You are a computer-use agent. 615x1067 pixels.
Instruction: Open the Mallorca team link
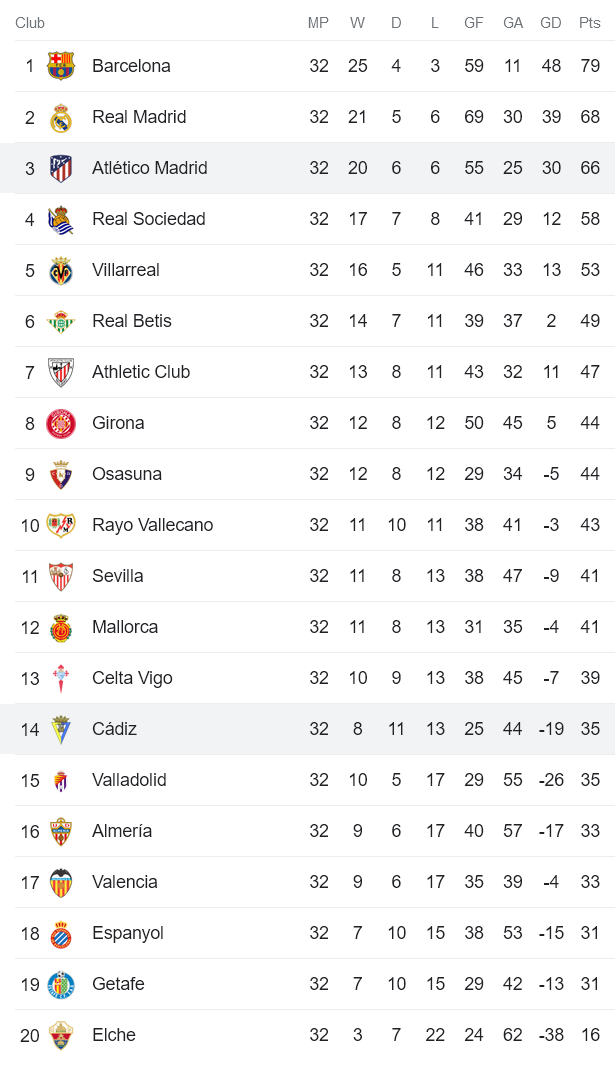pos(125,627)
